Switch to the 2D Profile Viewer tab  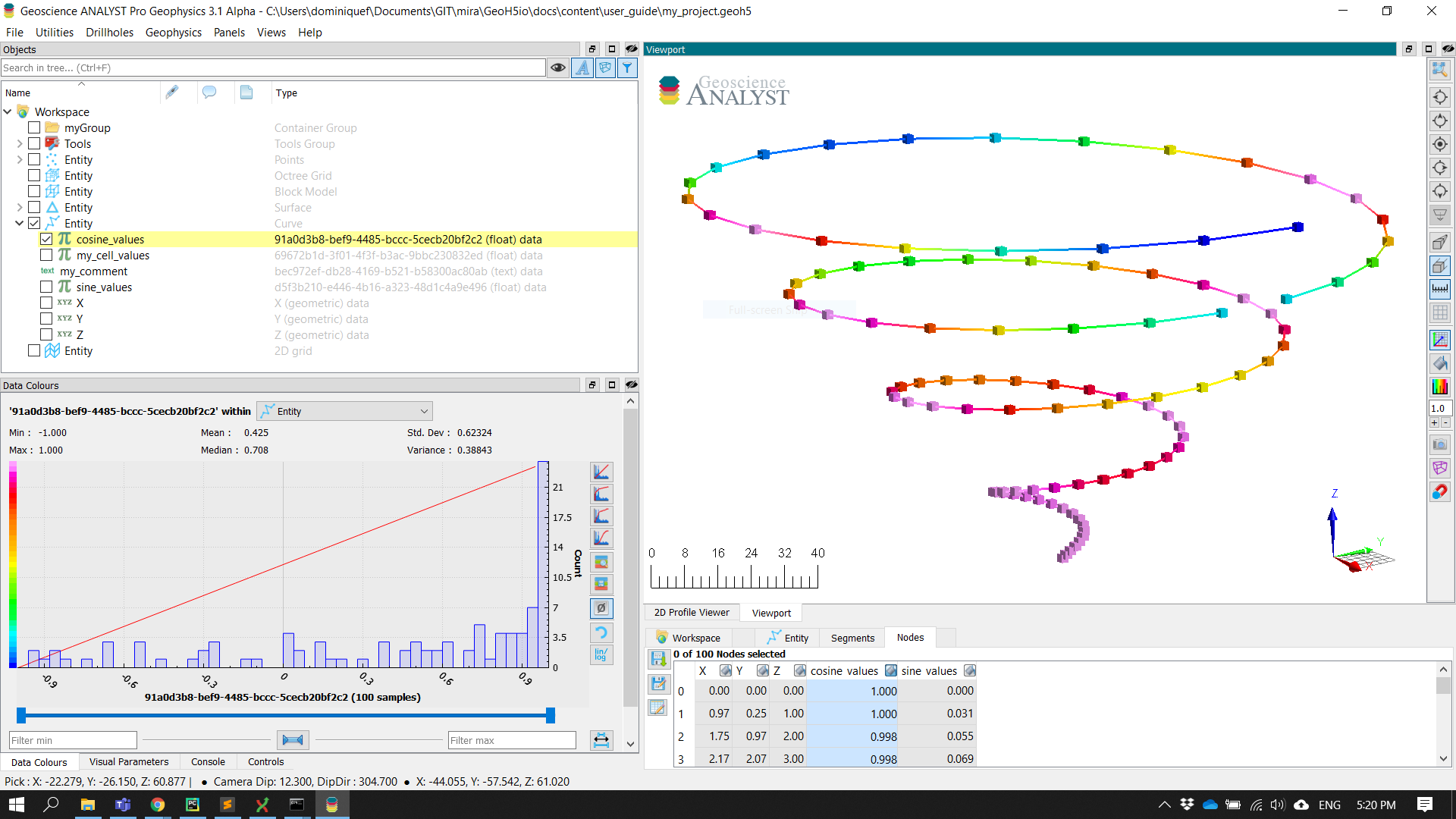(x=692, y=612)
